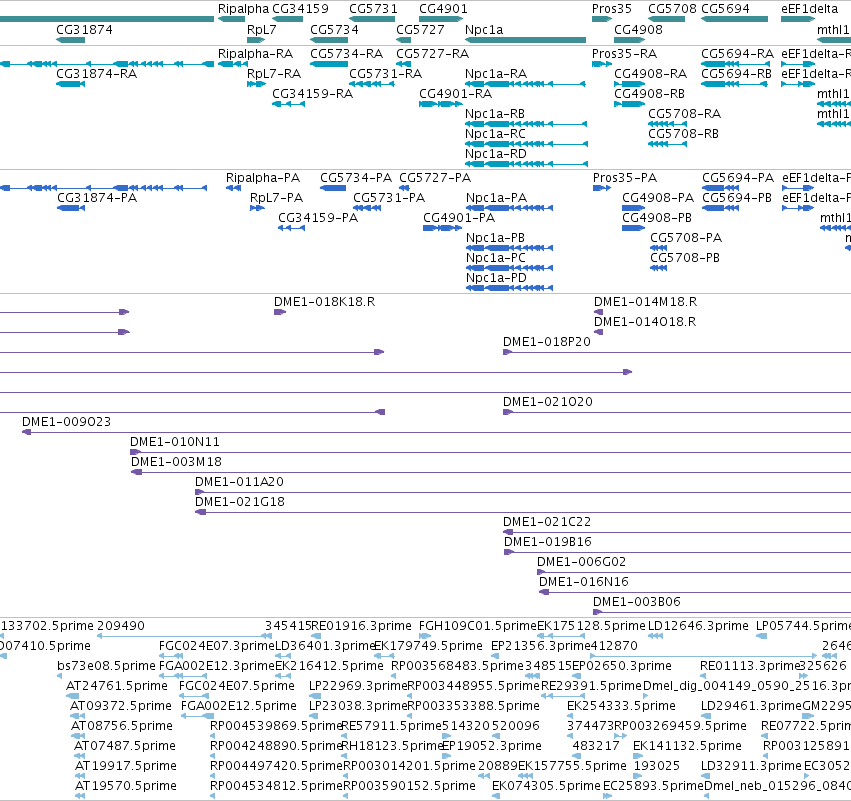Screen dimensions: 851x801
Task: Open the CG5694-RB transcript label
Action: click(736, 74)
